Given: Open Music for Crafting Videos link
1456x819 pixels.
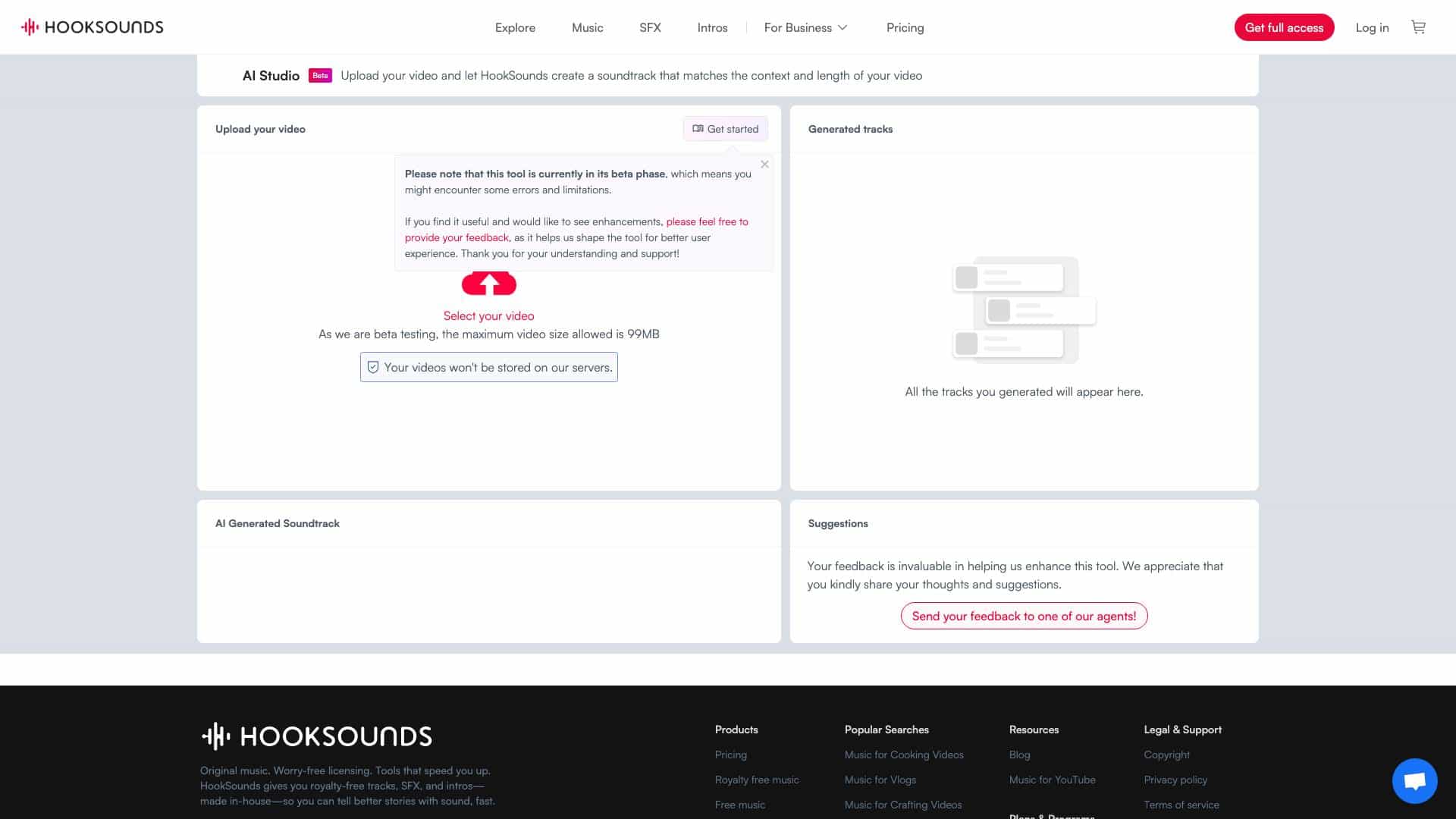Looking at the screenshot, I should (903, 805).
